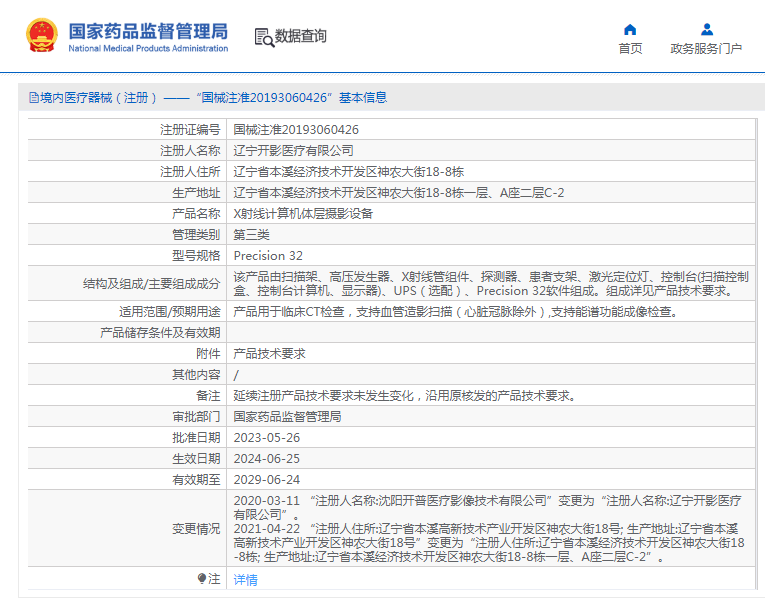
Task: Go to 首页 via the home icon
Action: 630,30
